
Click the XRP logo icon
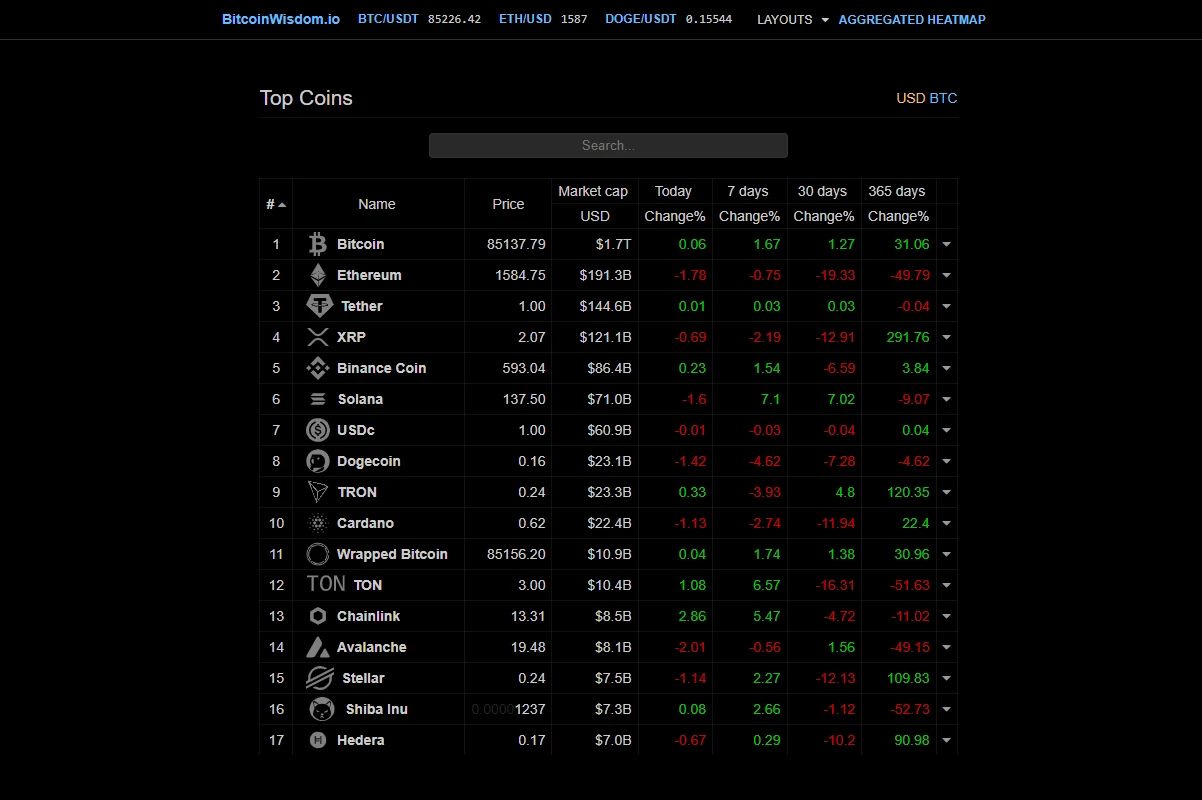tap(318, 337)
